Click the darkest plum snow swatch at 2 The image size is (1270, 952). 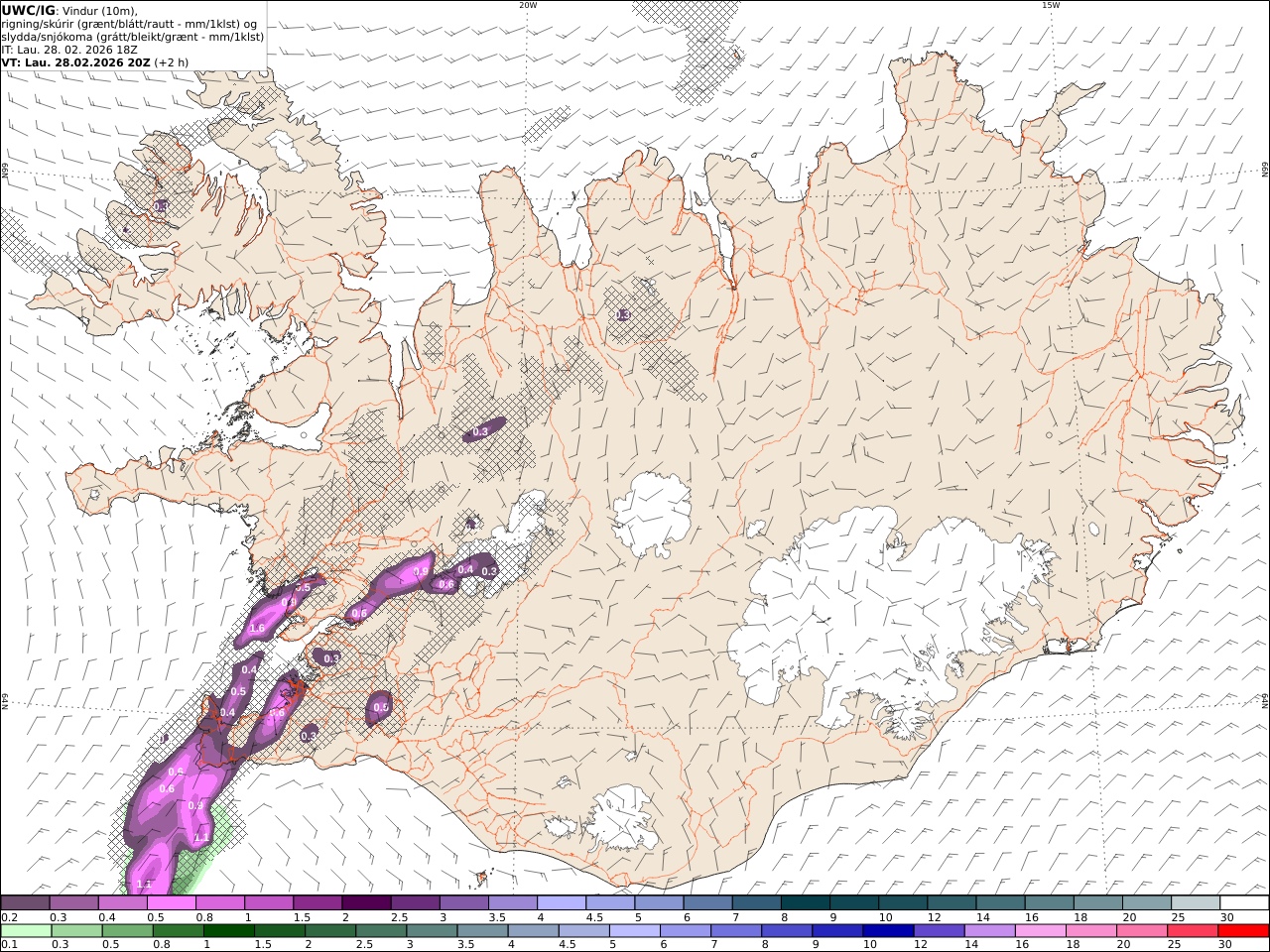click(366, 902)
